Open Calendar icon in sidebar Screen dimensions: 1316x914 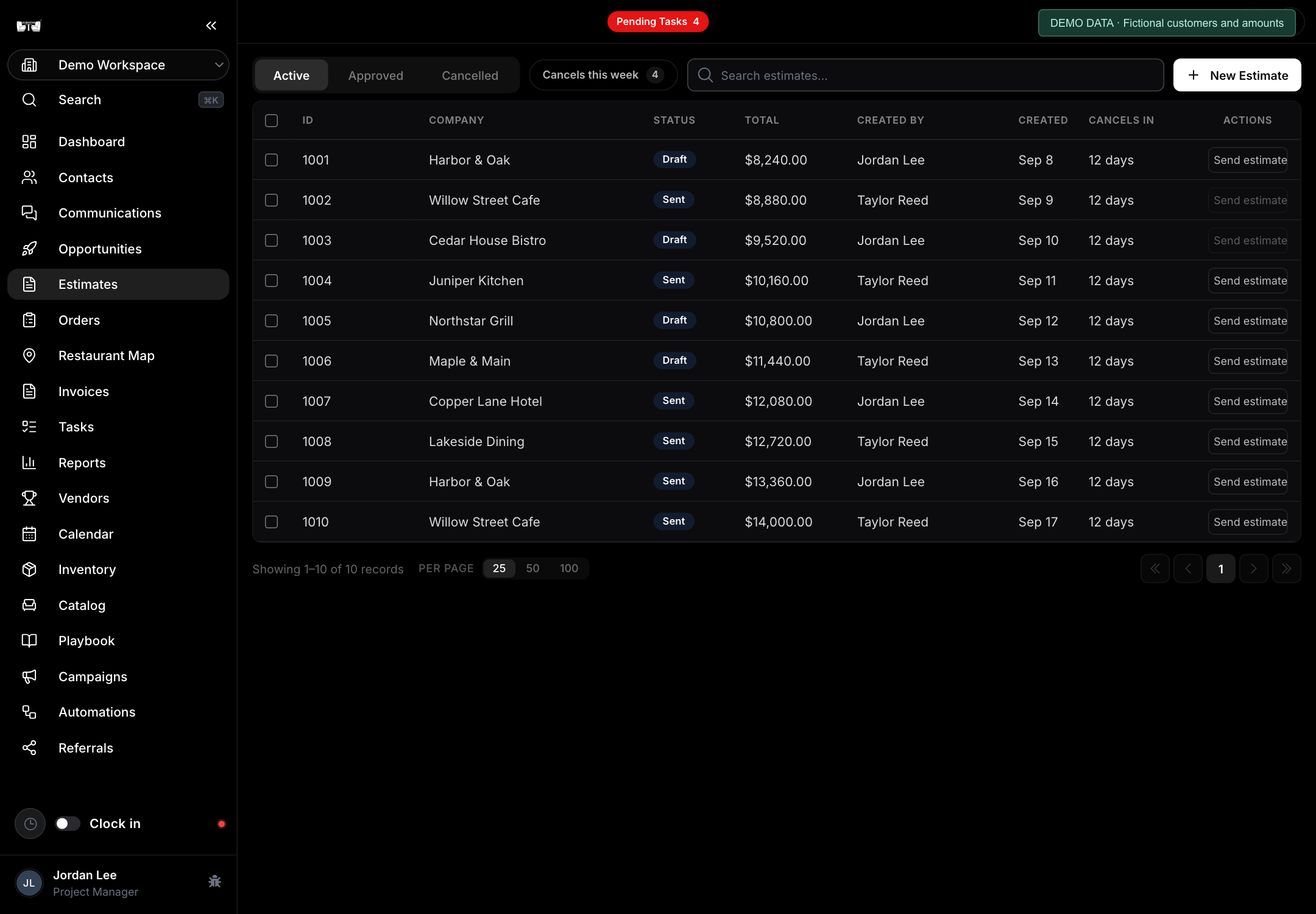29,534
